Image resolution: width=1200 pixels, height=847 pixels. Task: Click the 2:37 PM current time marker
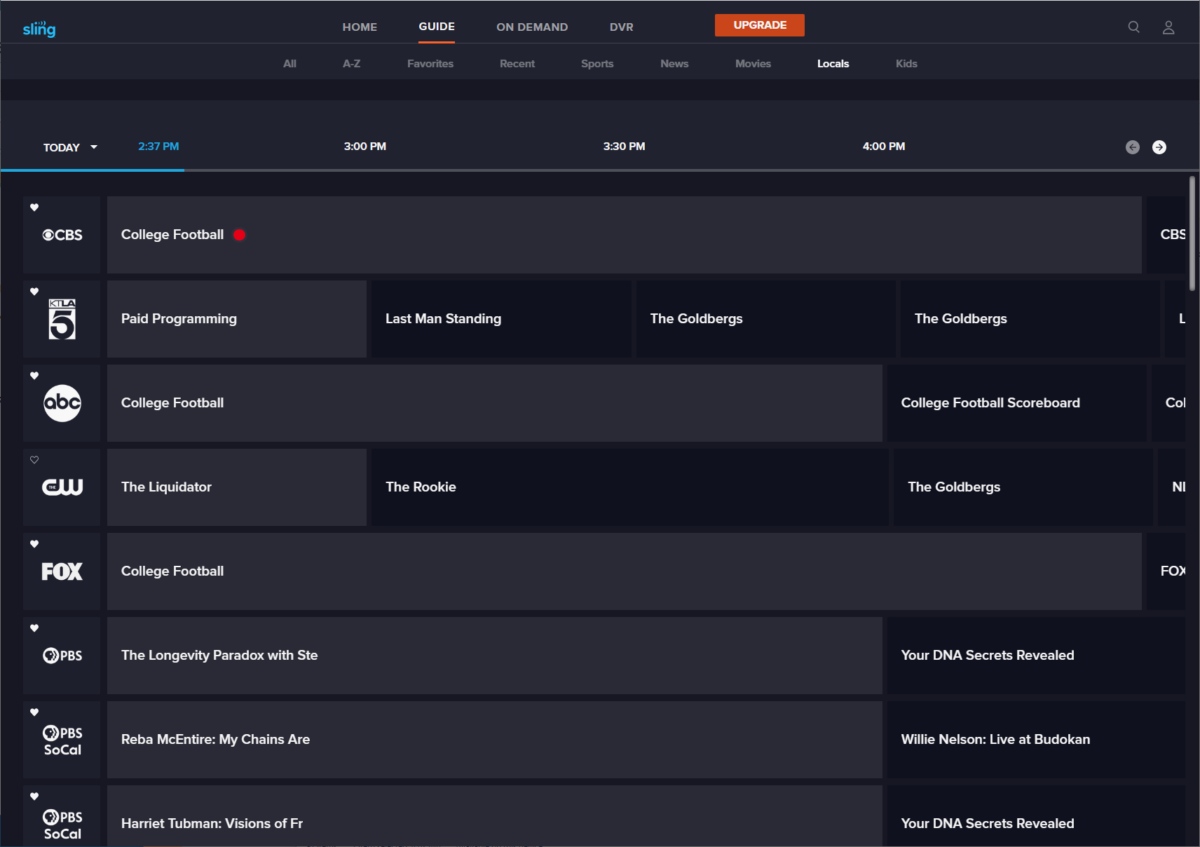pyautogui.click(x=159, y=146)
